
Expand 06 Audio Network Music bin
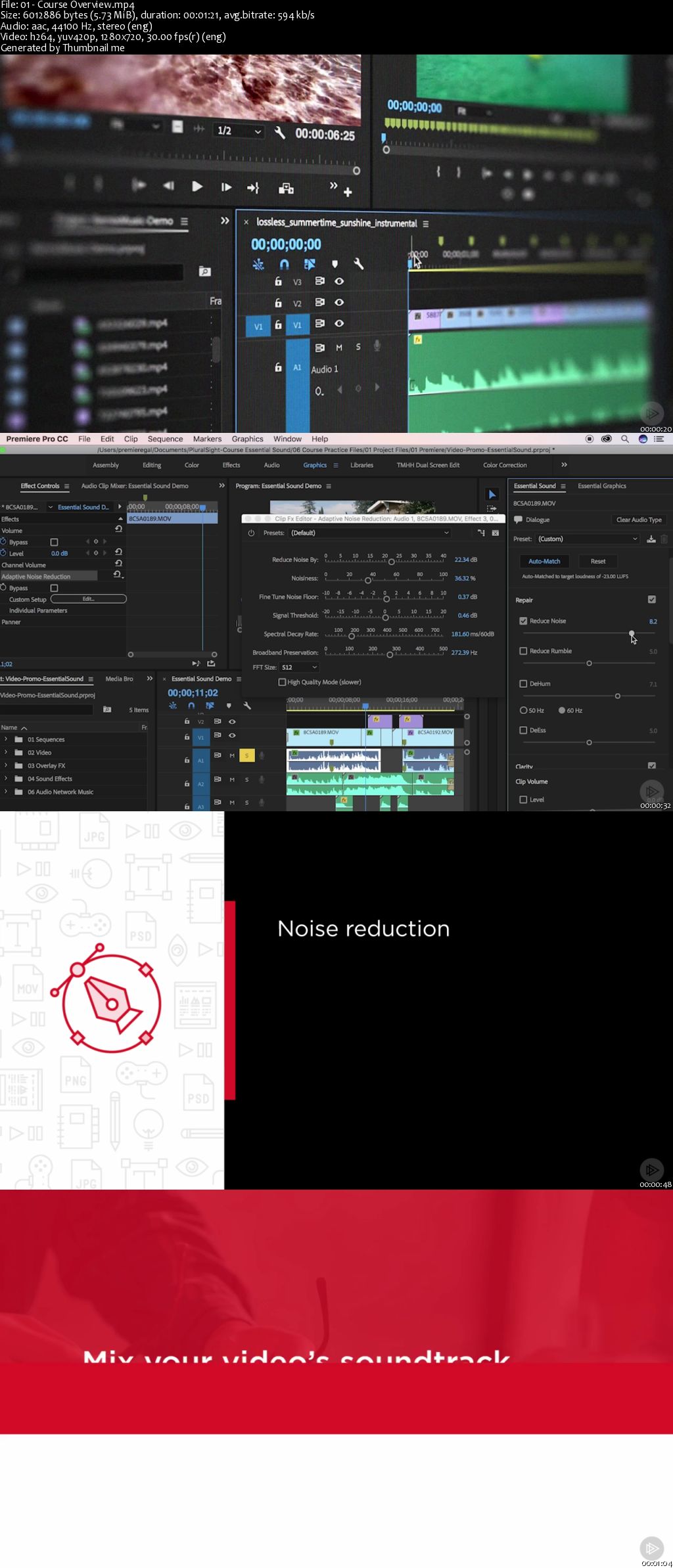point(6,792)
